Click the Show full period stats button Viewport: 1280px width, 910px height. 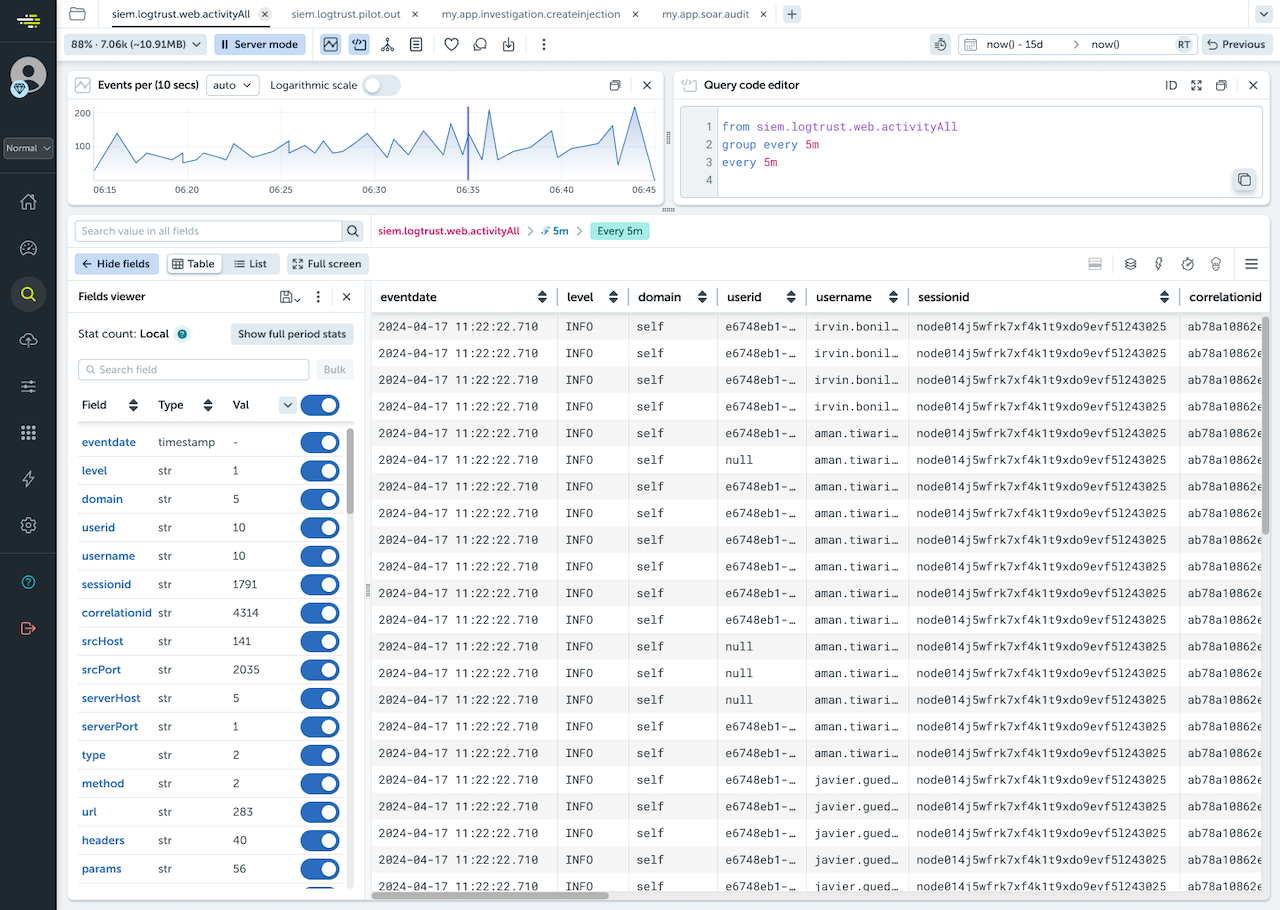click(291, 333)
